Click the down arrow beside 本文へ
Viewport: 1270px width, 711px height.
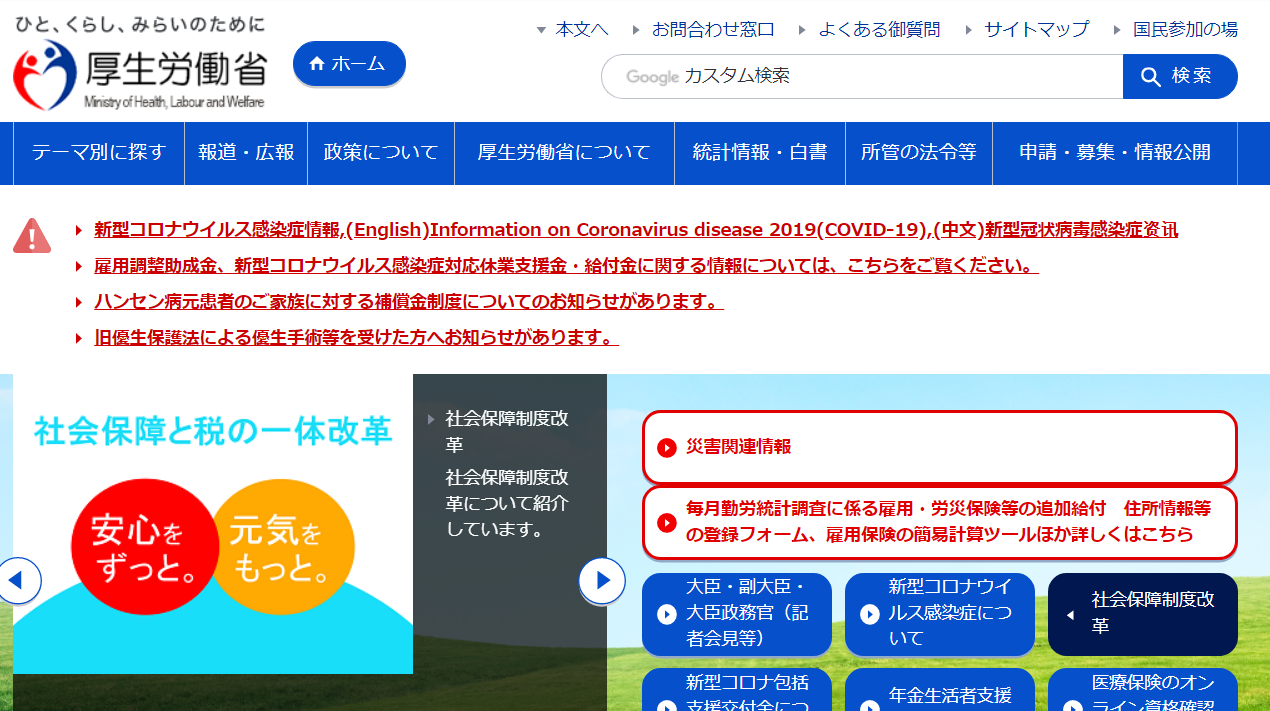(541, 30)
